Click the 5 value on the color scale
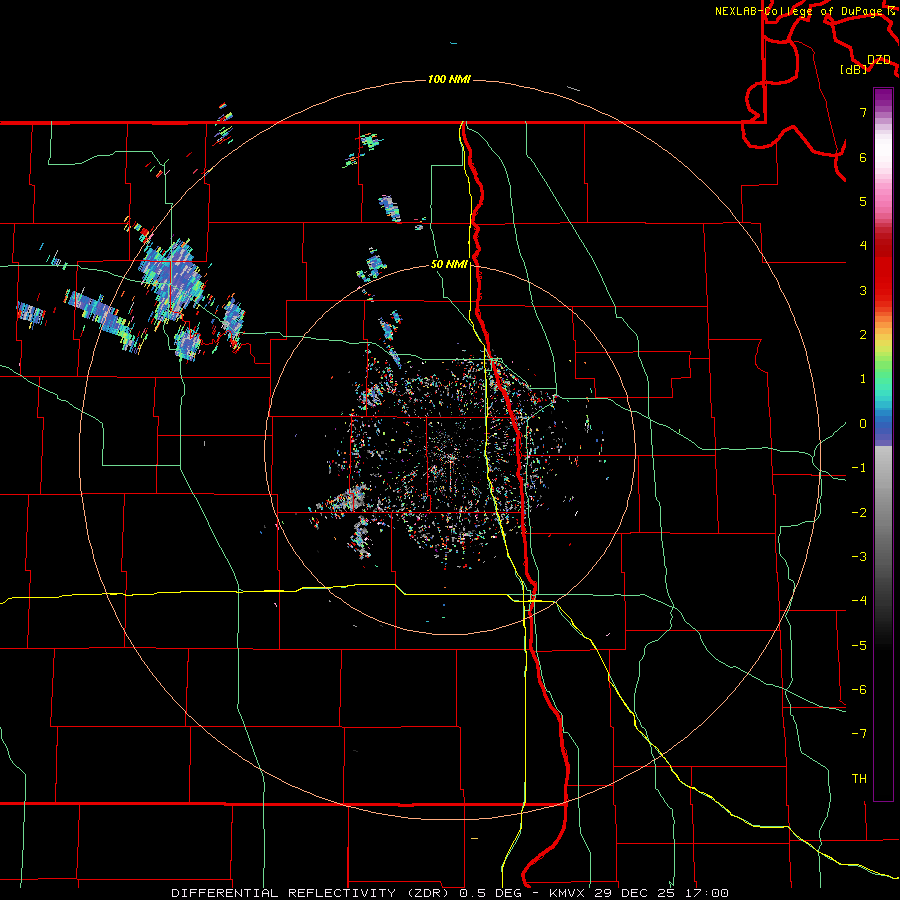 coord(863,201)
